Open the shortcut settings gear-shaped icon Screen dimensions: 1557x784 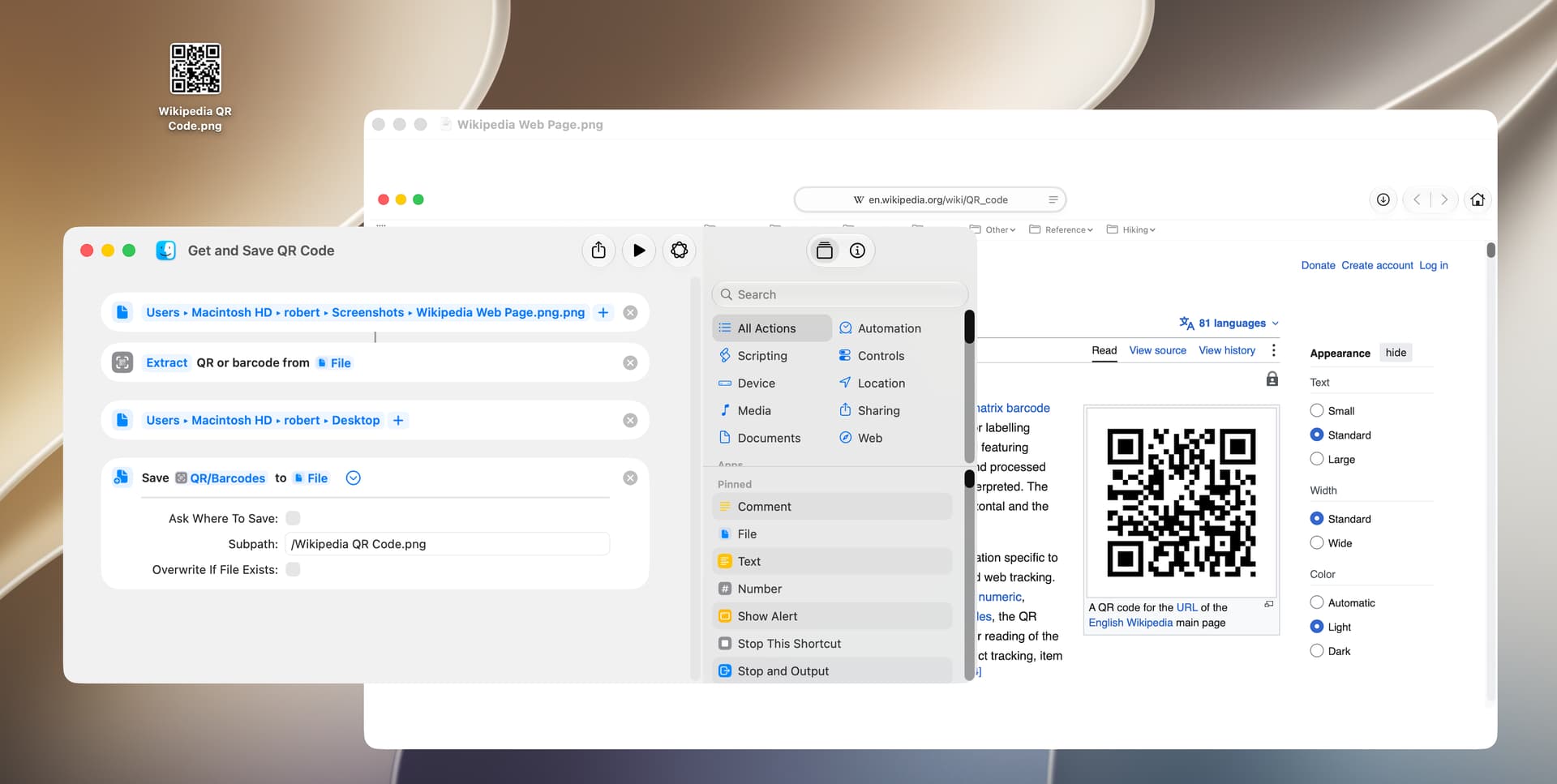pos(680,251)
